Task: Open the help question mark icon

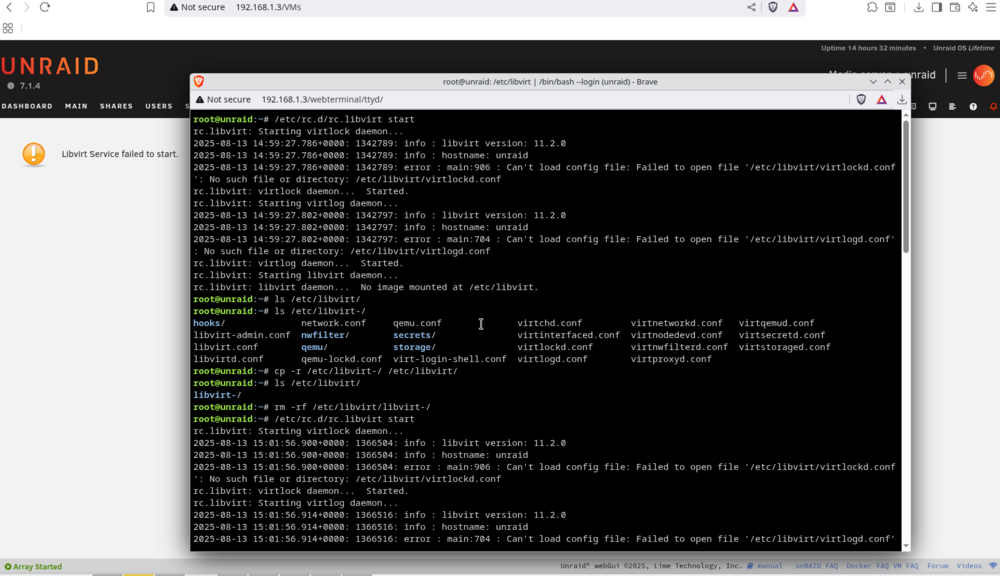Action: coord(973,107)
